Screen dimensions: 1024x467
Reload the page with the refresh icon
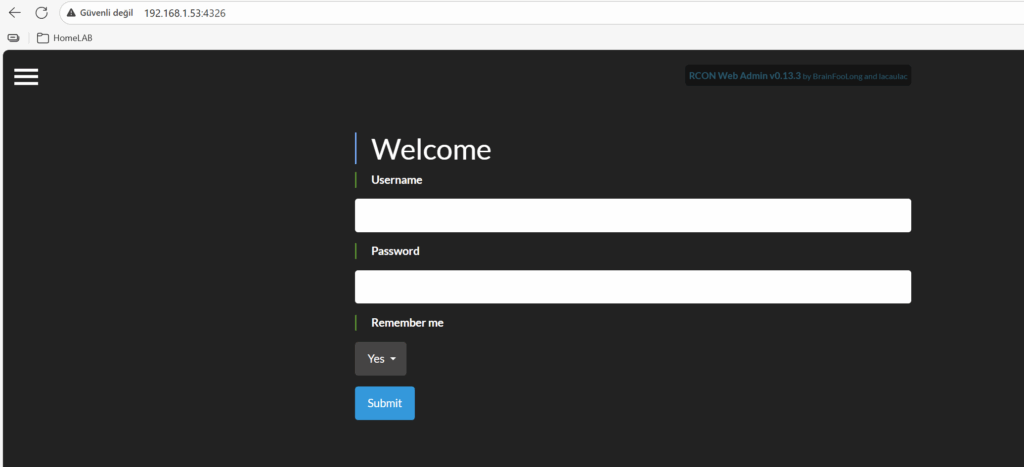(x=41, y=13)
